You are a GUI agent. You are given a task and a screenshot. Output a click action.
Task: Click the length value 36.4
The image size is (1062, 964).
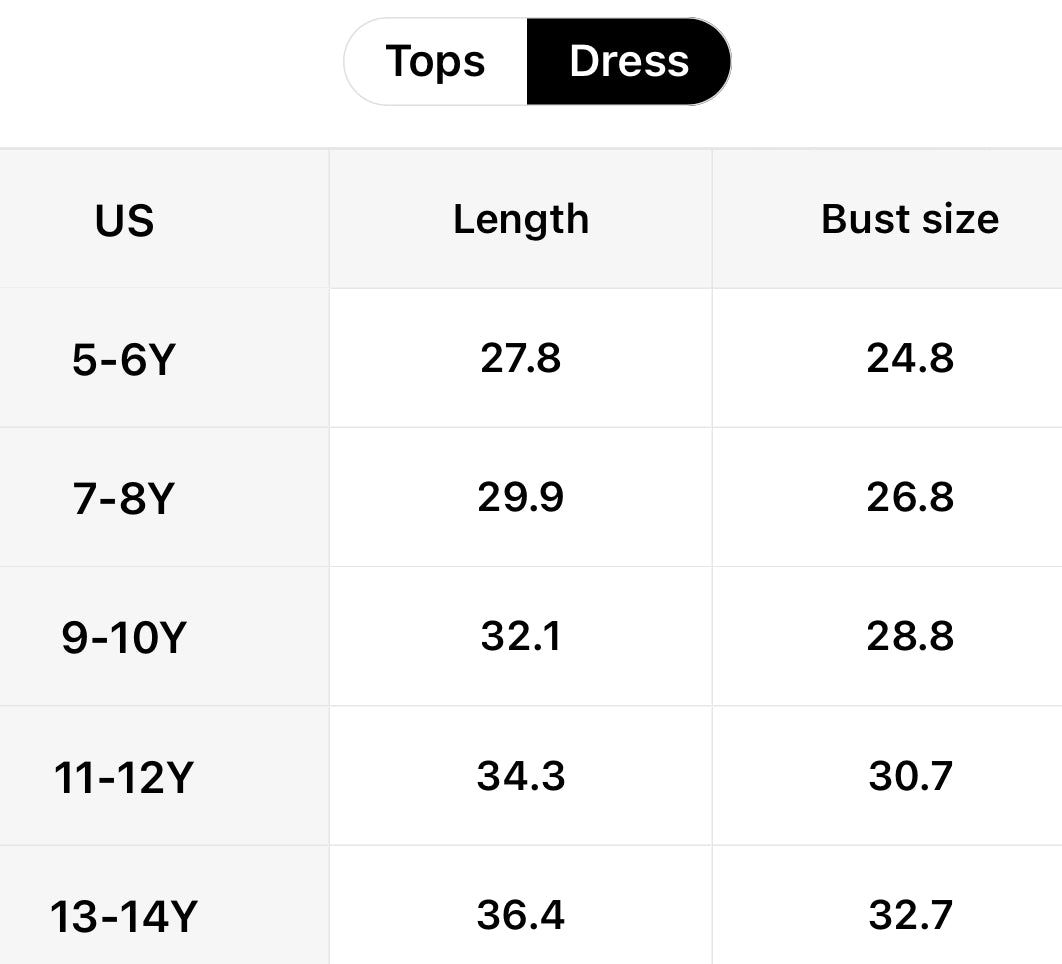coord(520,912)
